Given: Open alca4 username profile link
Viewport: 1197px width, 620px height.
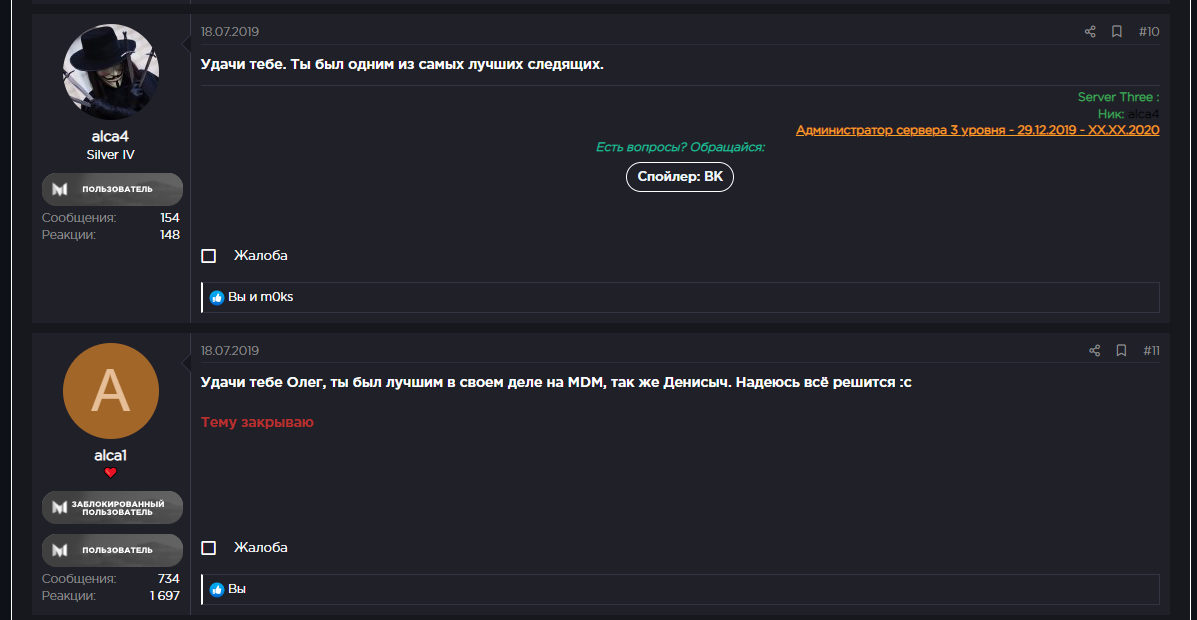Looking at the screenshot, I should [x=111, y=136].
